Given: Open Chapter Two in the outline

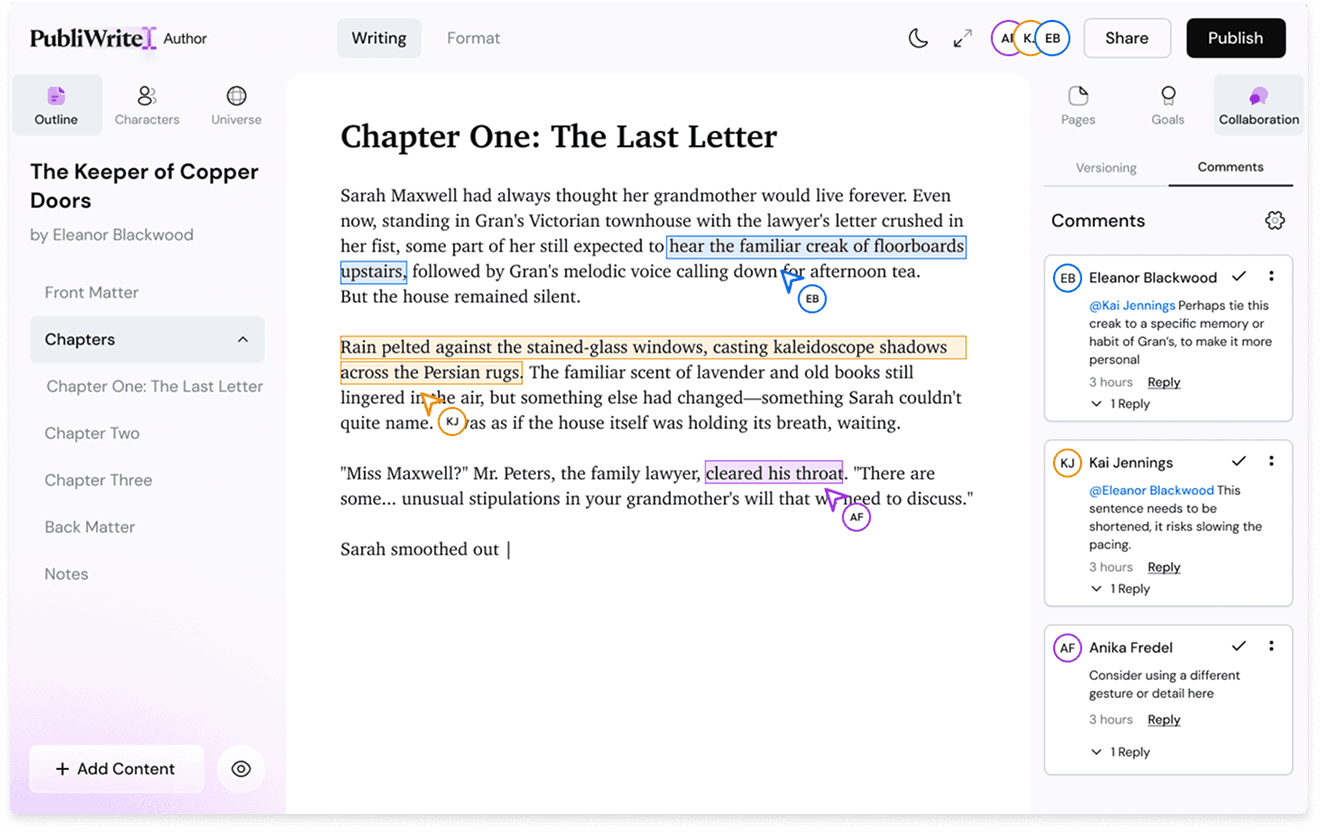Looking at the screenshot, I should pyautogui.click(x=92, y=433).
